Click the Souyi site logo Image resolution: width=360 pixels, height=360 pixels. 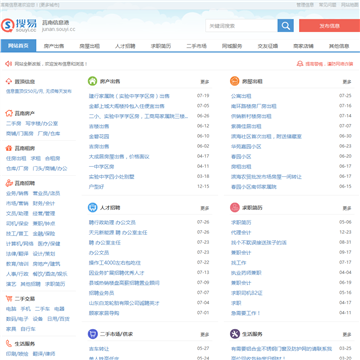coord(19,25)
